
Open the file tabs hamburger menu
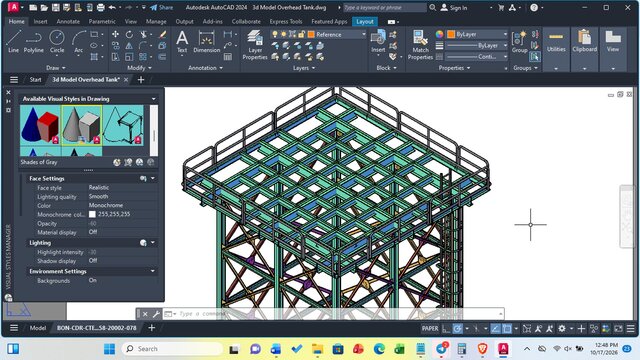coord(14,80)
